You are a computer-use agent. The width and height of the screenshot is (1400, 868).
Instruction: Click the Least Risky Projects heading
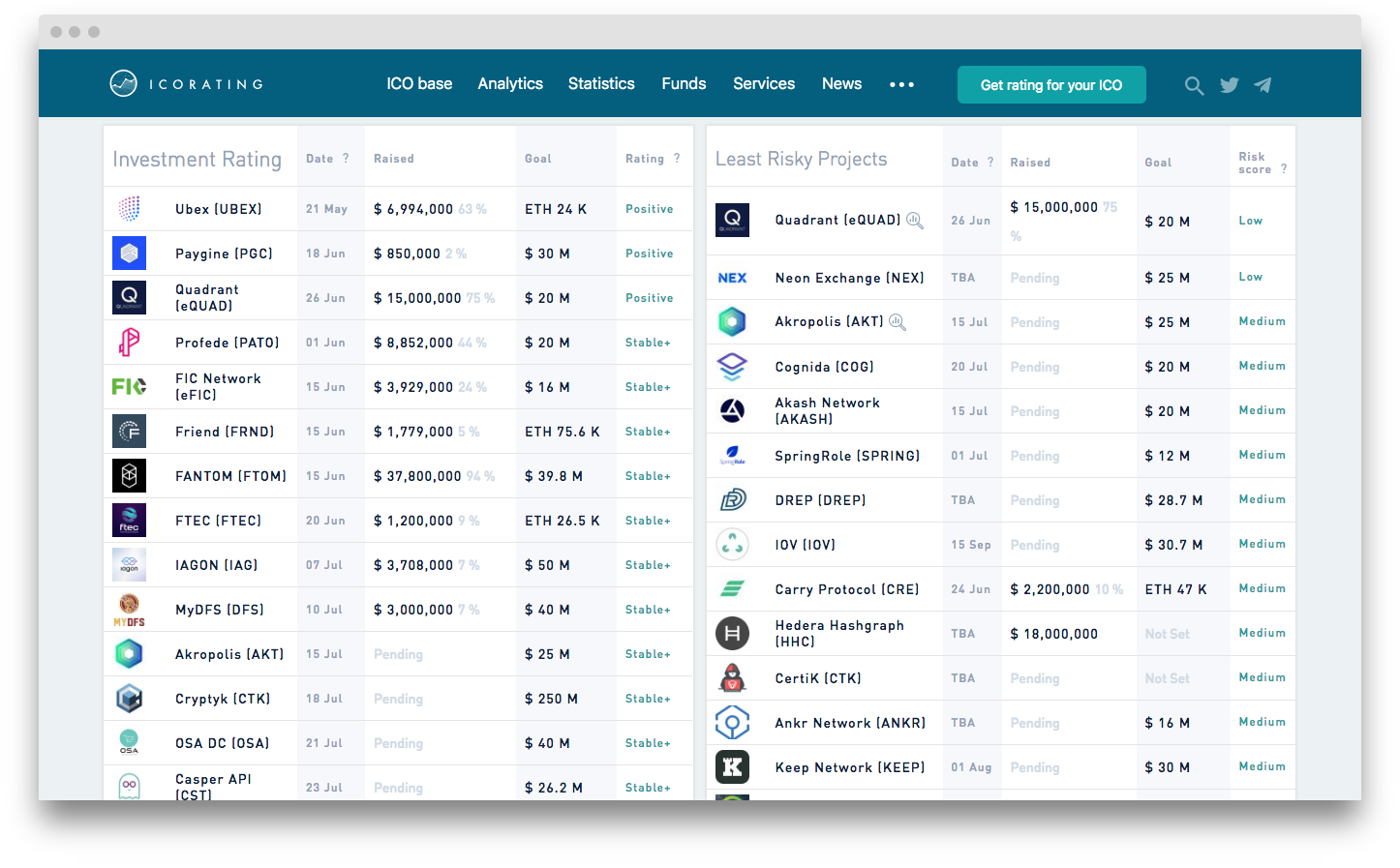pos(802,159)
